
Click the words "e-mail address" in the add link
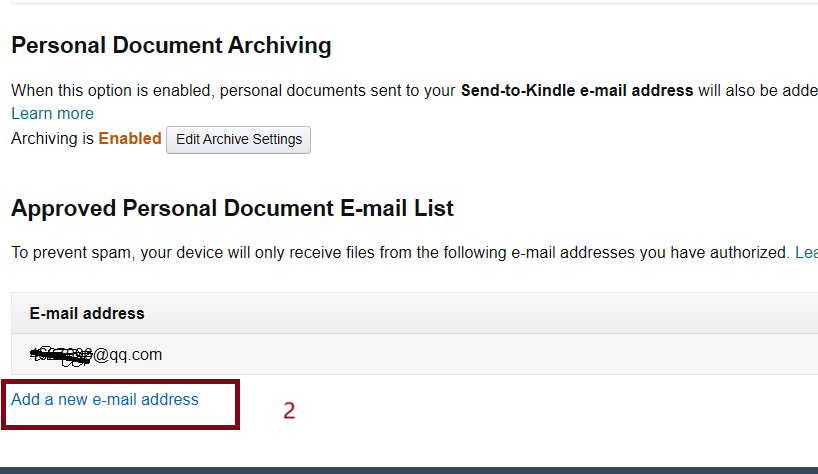(151, 400)
